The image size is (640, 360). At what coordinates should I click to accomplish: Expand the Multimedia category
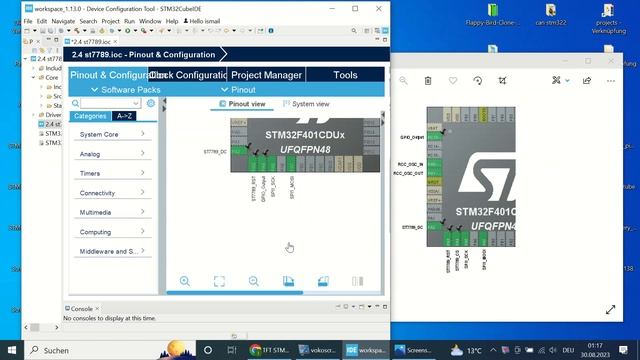pos(112,212)
